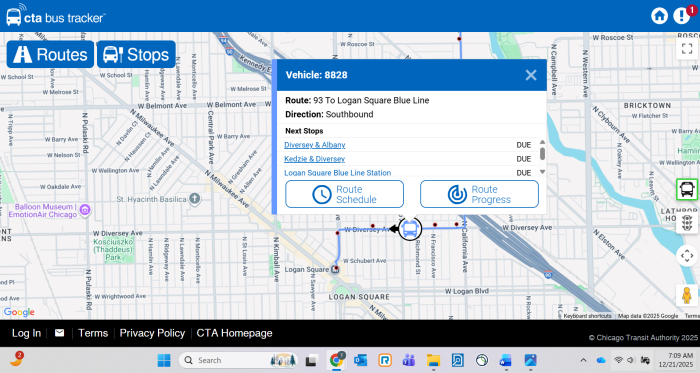Click the CTA bus tracker logo
Image resolution: width=700 pixels, height=373 pixels.
56,16
